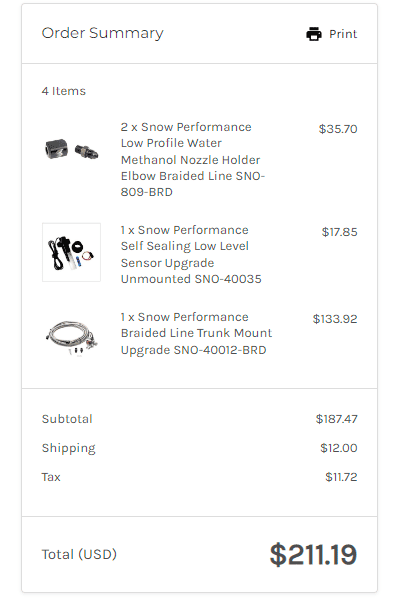Select the Braided Line Trunk Mount Upgrade title
The image size is (394, 602).
pyautogui.click(x=196, y=333)
